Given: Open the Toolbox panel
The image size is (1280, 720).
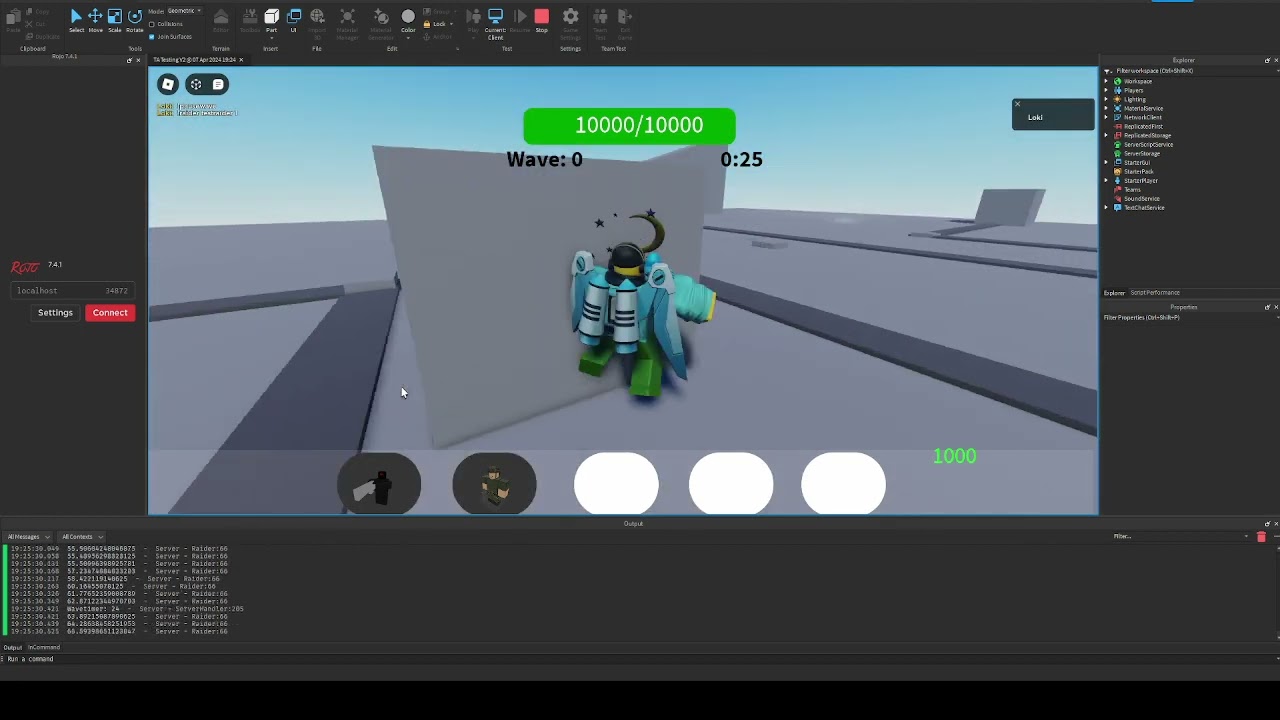Looking at the screenshot, I should click(250, 19).
